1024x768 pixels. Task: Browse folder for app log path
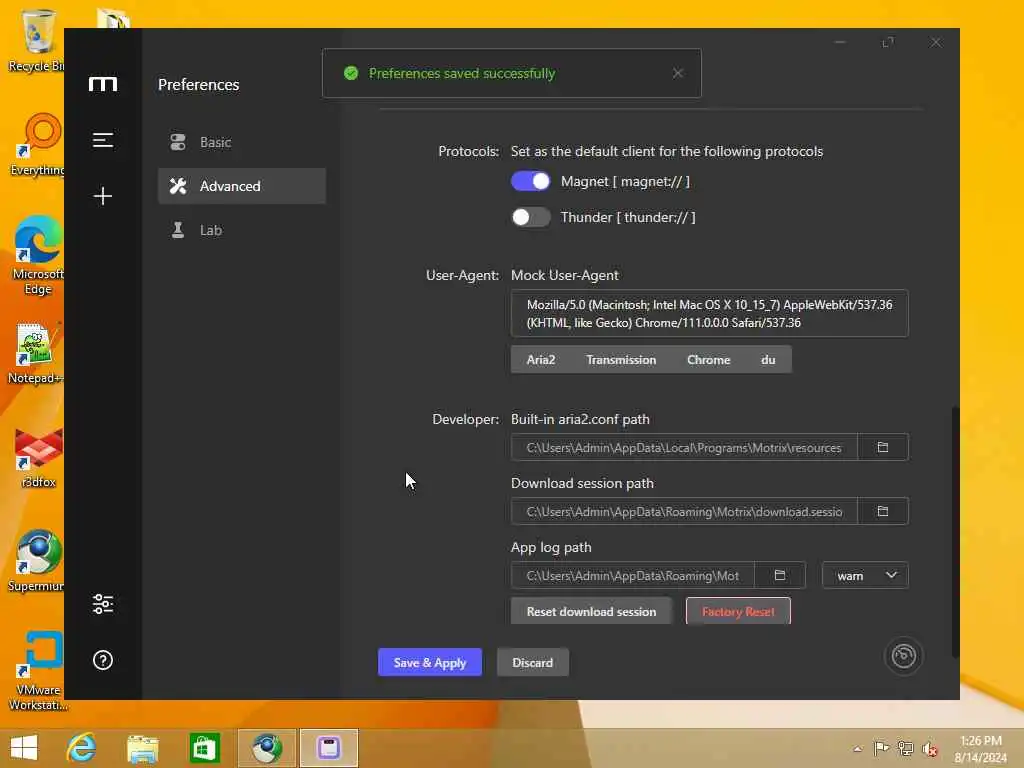point(780,575)
